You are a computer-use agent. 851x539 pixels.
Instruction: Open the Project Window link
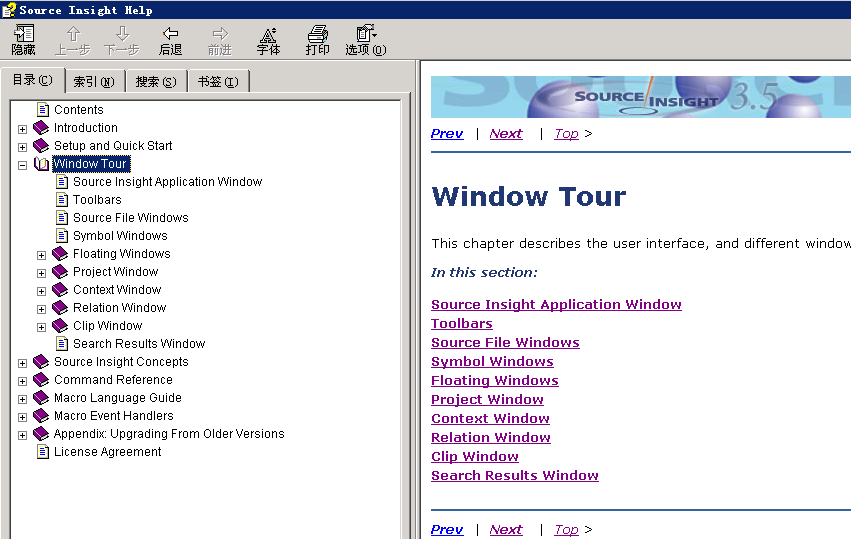(487, 400)
